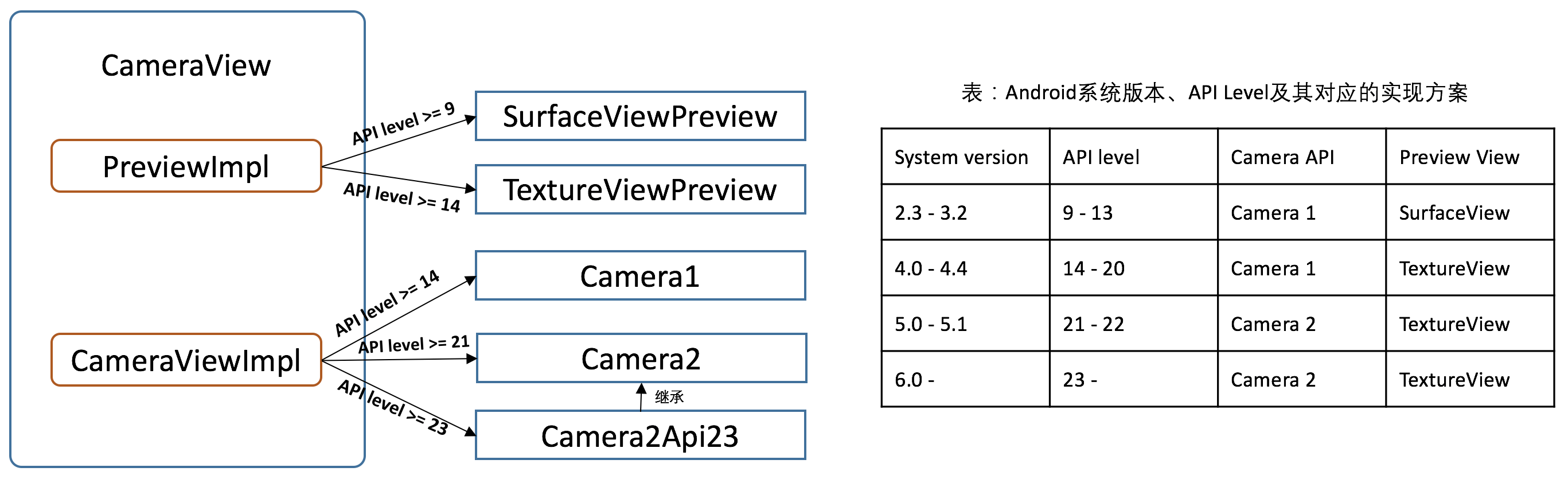Click the SurfaceViewPreview box
Viewport: 1568px width, 483px height.
(639, 116)
